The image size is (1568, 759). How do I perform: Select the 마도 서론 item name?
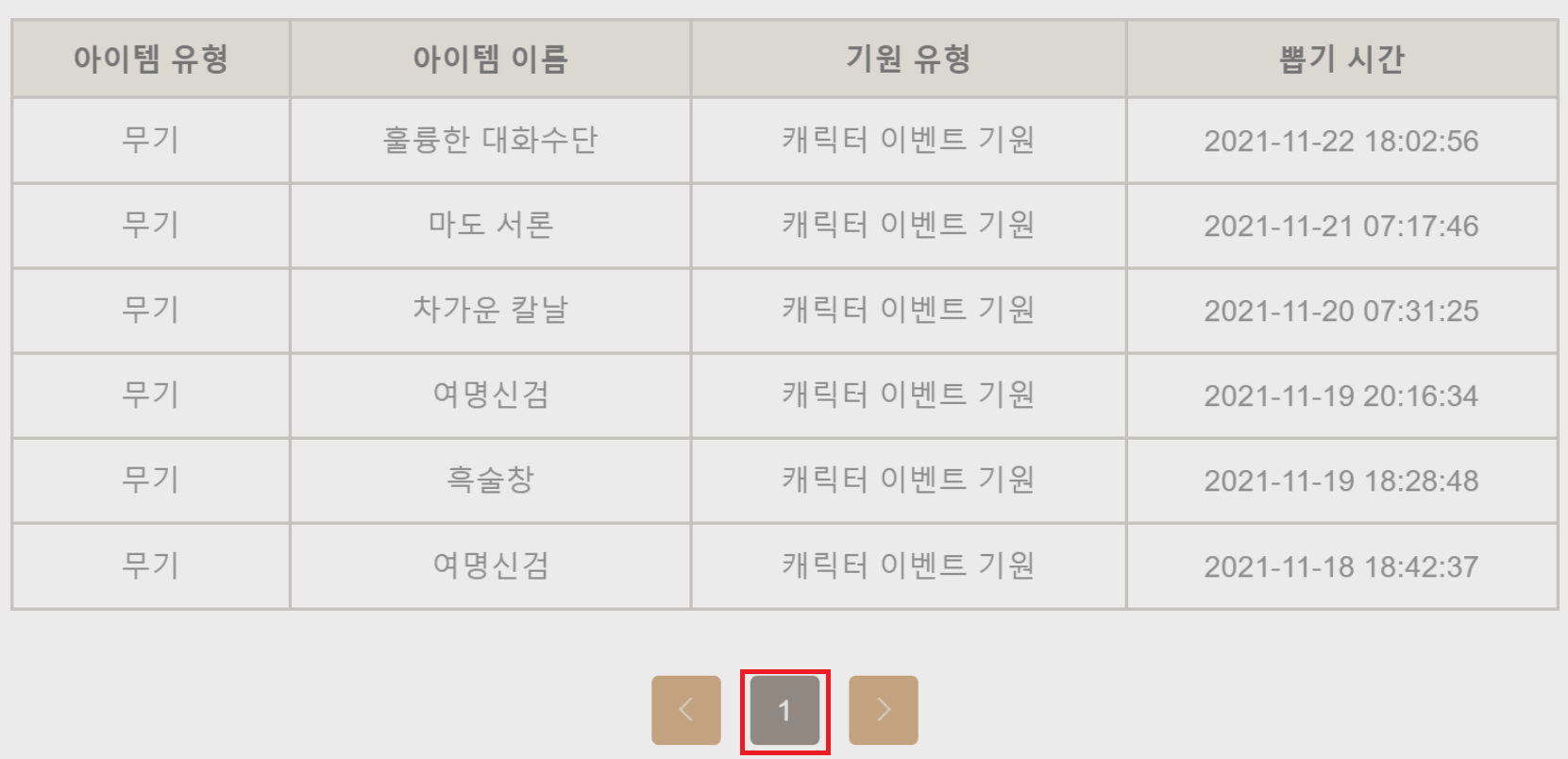tap(490, 225)
